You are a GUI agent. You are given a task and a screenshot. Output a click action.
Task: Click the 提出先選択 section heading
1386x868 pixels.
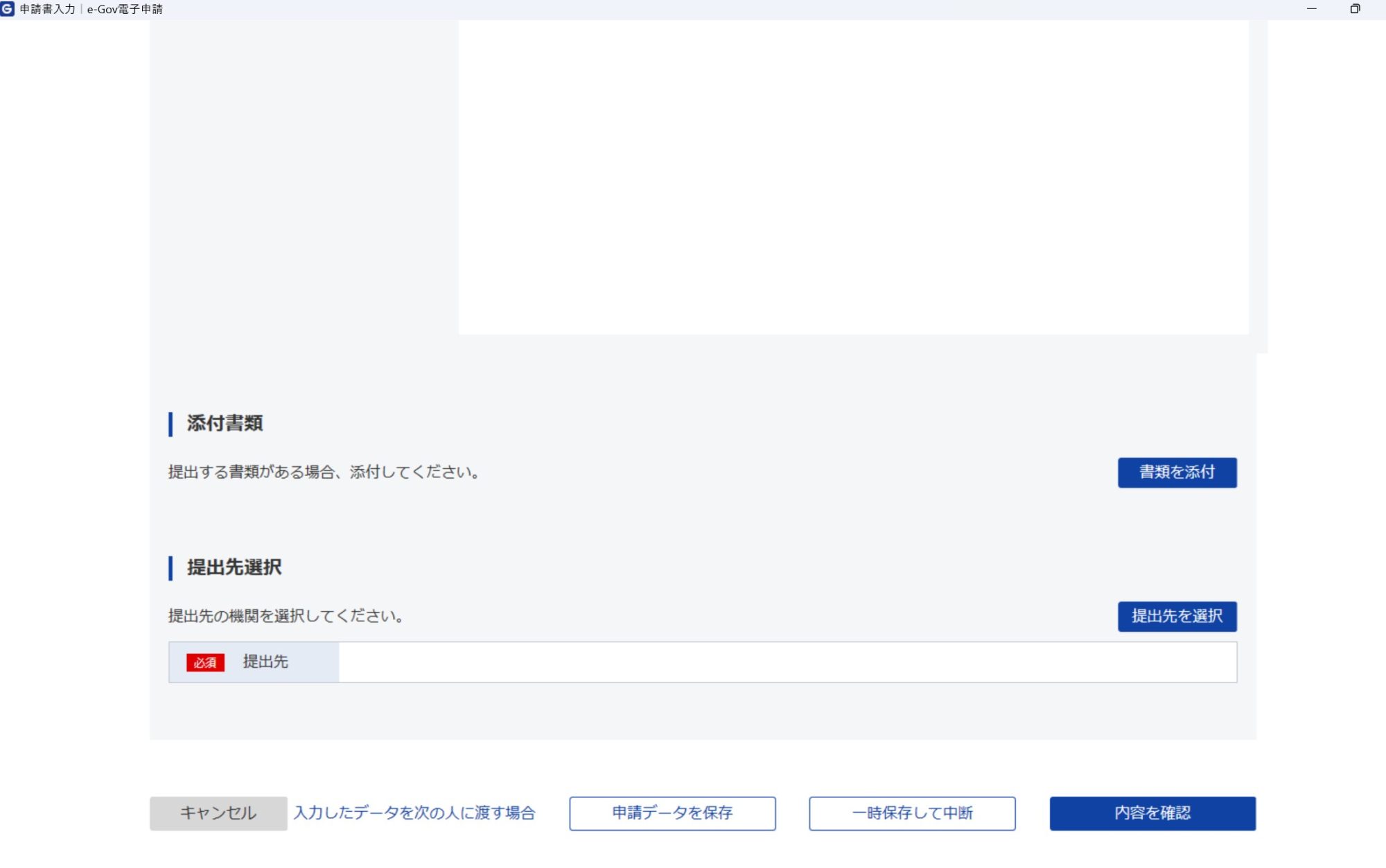pos(234,567)
